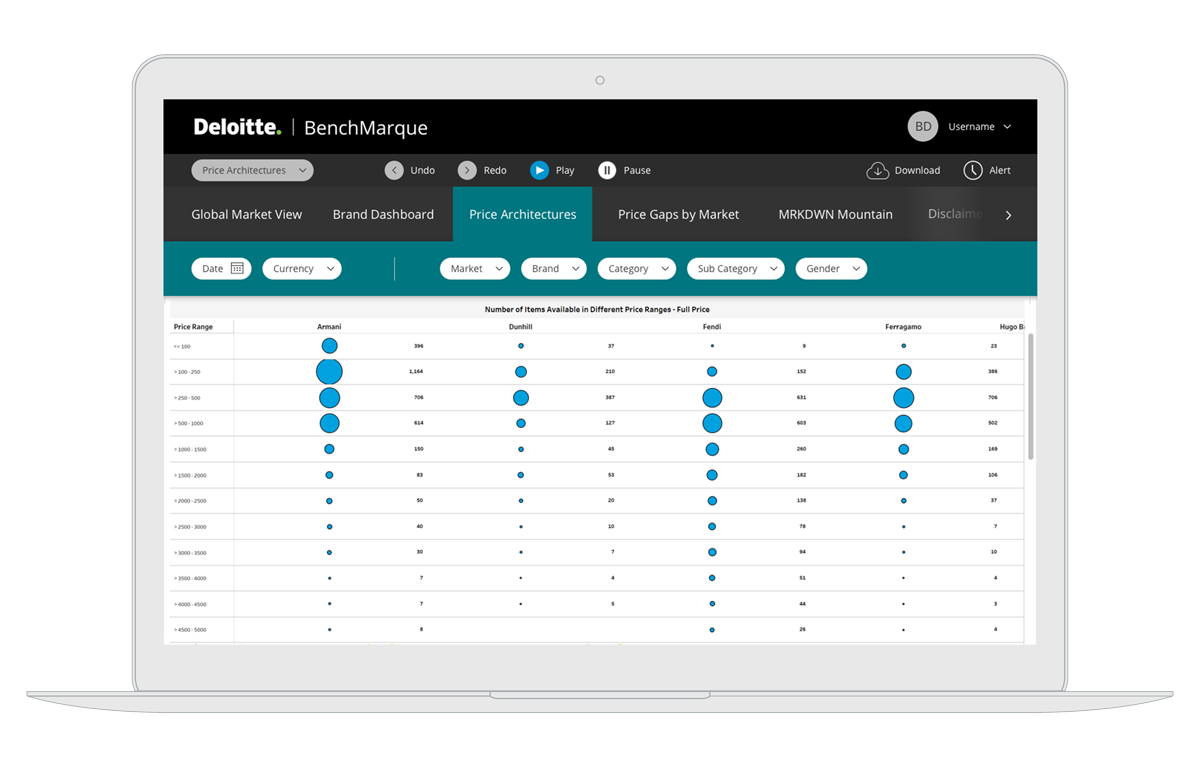Click the Undo label
This screenshot has width=1200, height=767.
coord(423,170)
